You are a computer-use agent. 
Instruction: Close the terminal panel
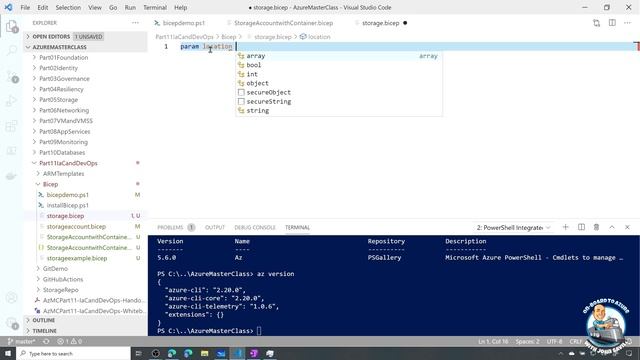[627, 227]
